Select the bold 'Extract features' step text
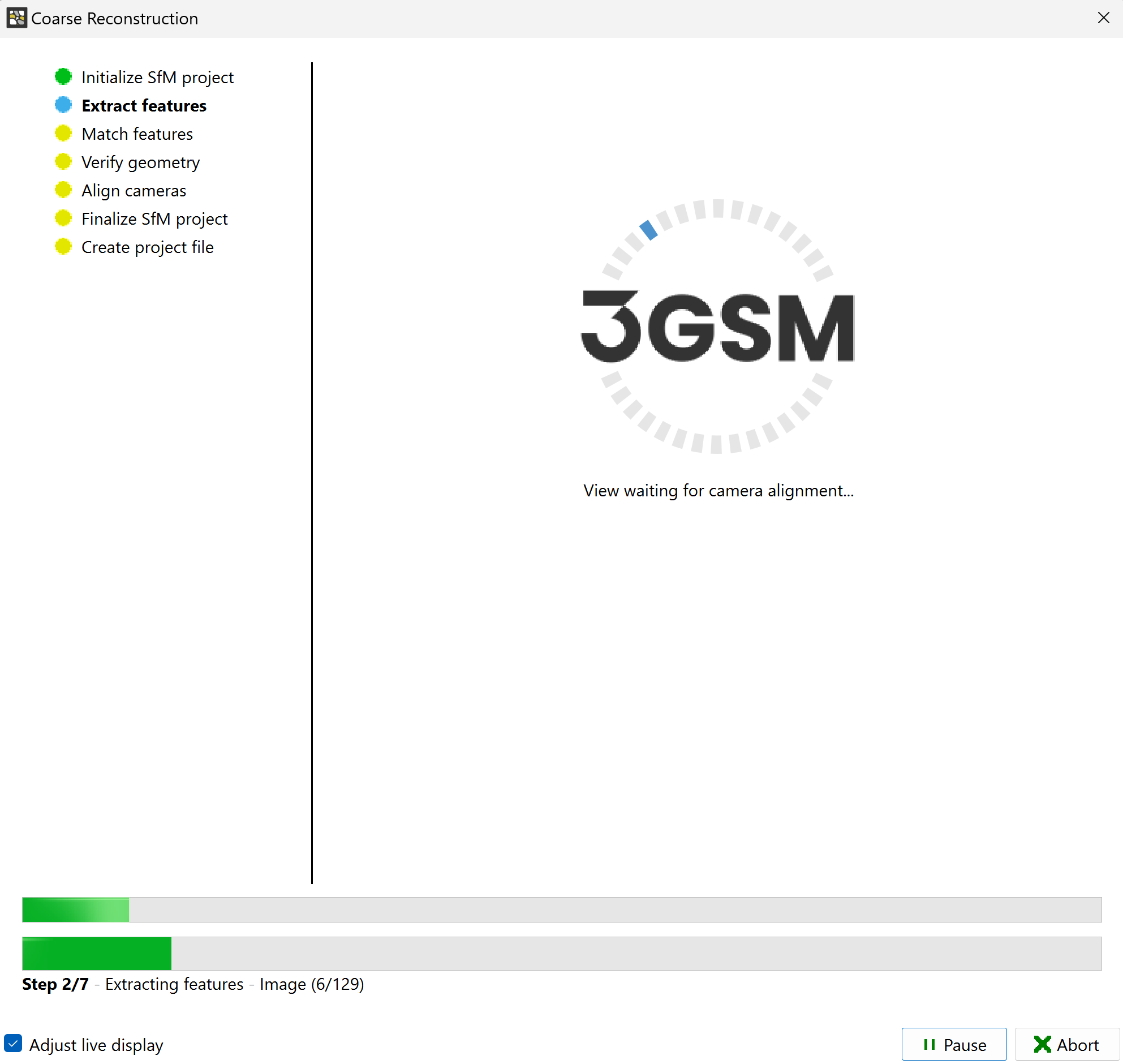Viewport: 1123px width, 1064px height. [144, 105]
